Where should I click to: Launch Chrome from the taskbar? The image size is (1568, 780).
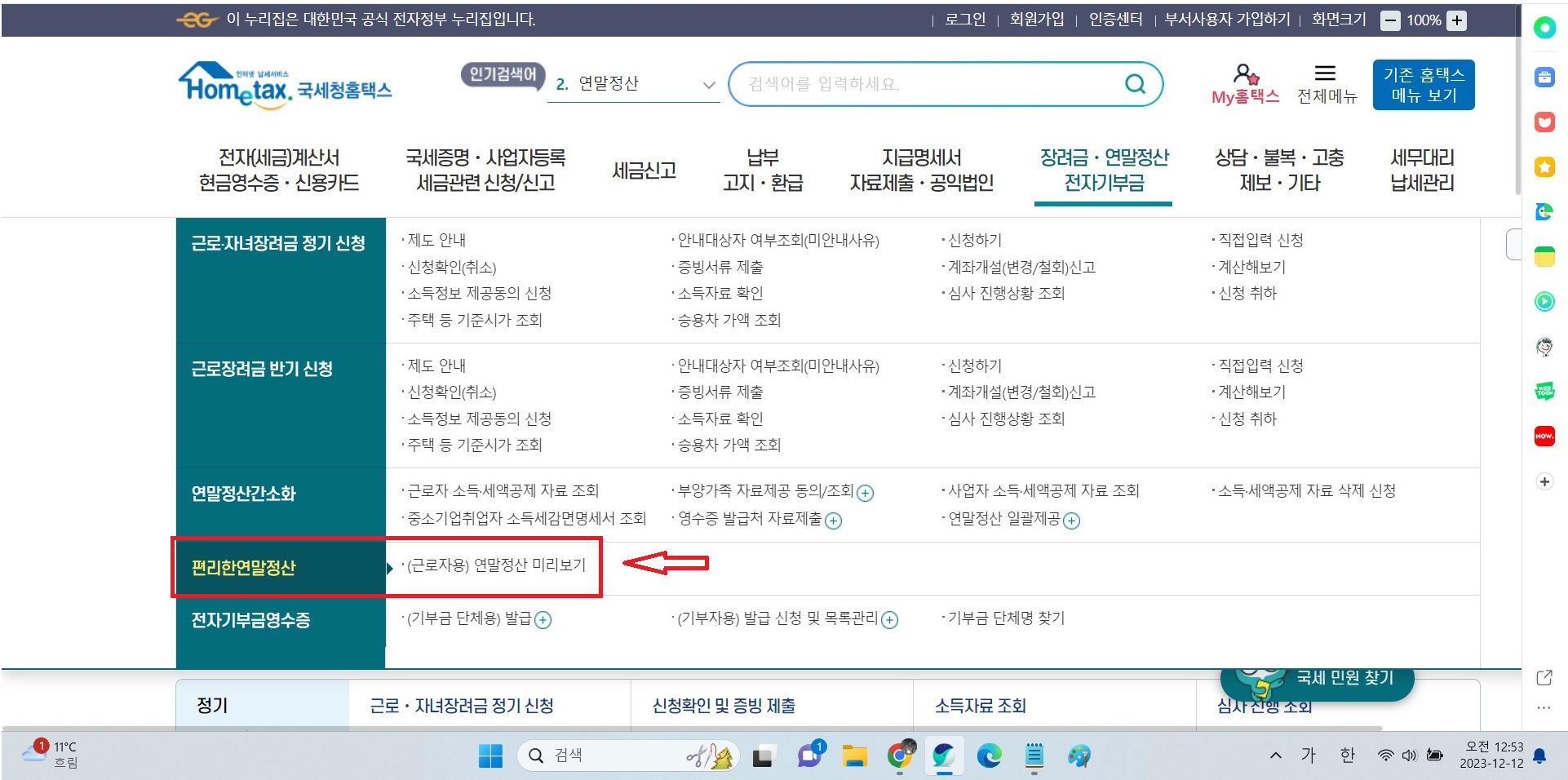click(x=901, y=756)
